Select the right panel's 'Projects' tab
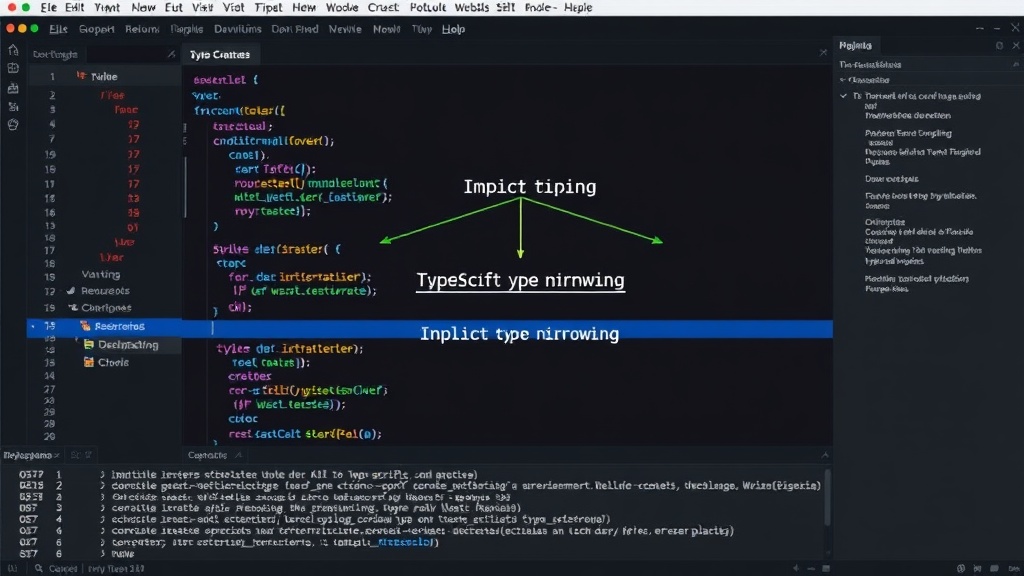Viewport: 1024px width, 576px height. click(856, 45)
